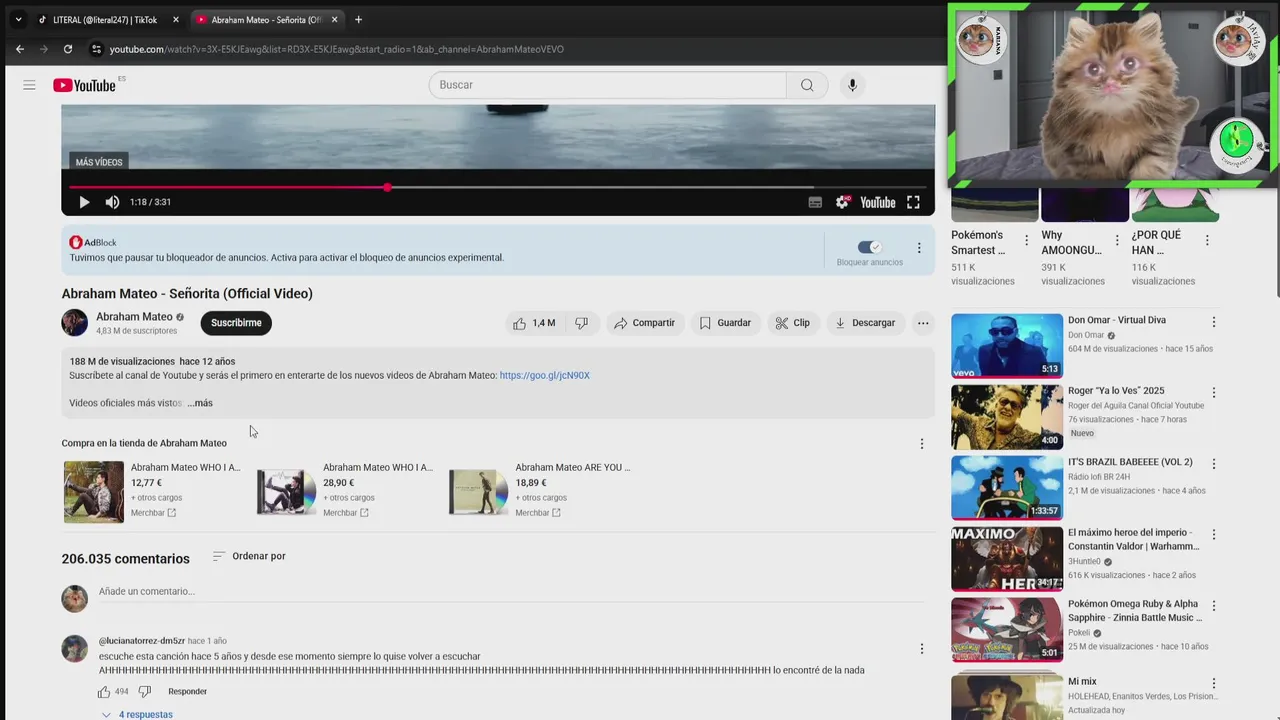
Task: Share the video via Compartir
Action: (x=645, y=323)
